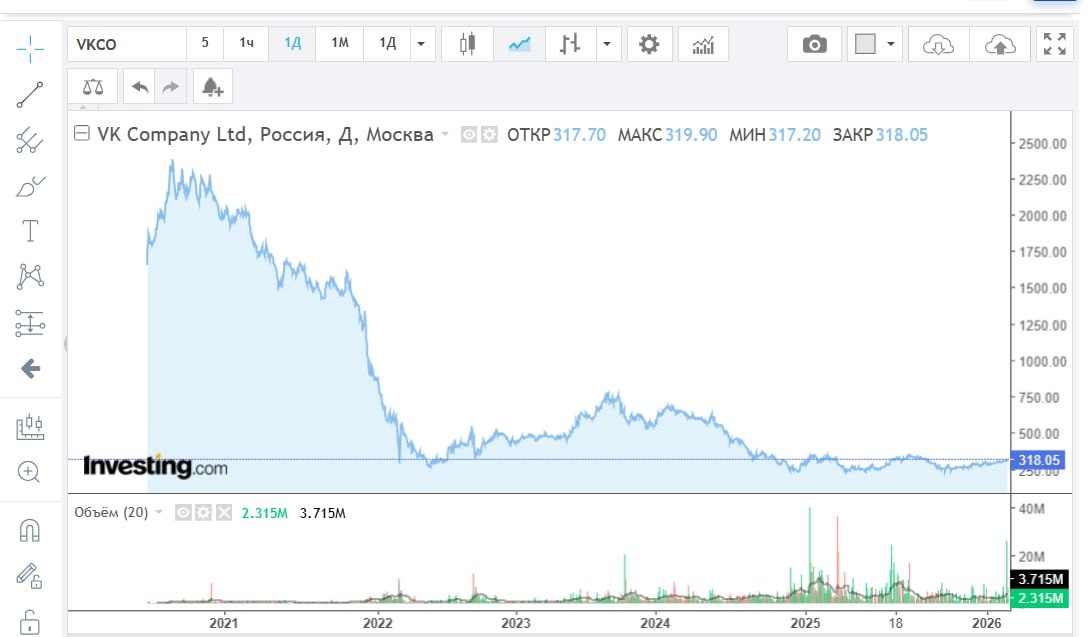Undo the last chart action
The width and height of the screenshot is (1091, 637).
pos(140,87)
